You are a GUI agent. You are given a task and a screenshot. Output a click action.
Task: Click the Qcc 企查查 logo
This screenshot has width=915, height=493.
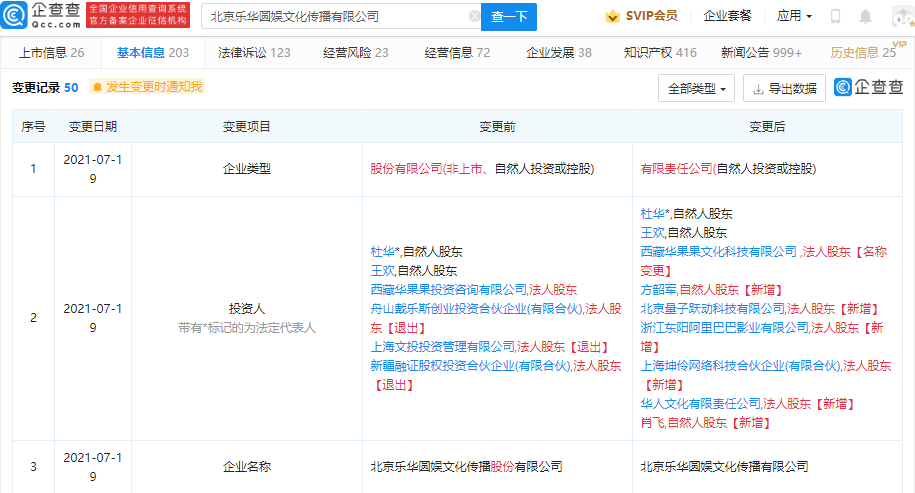[41, 15]
